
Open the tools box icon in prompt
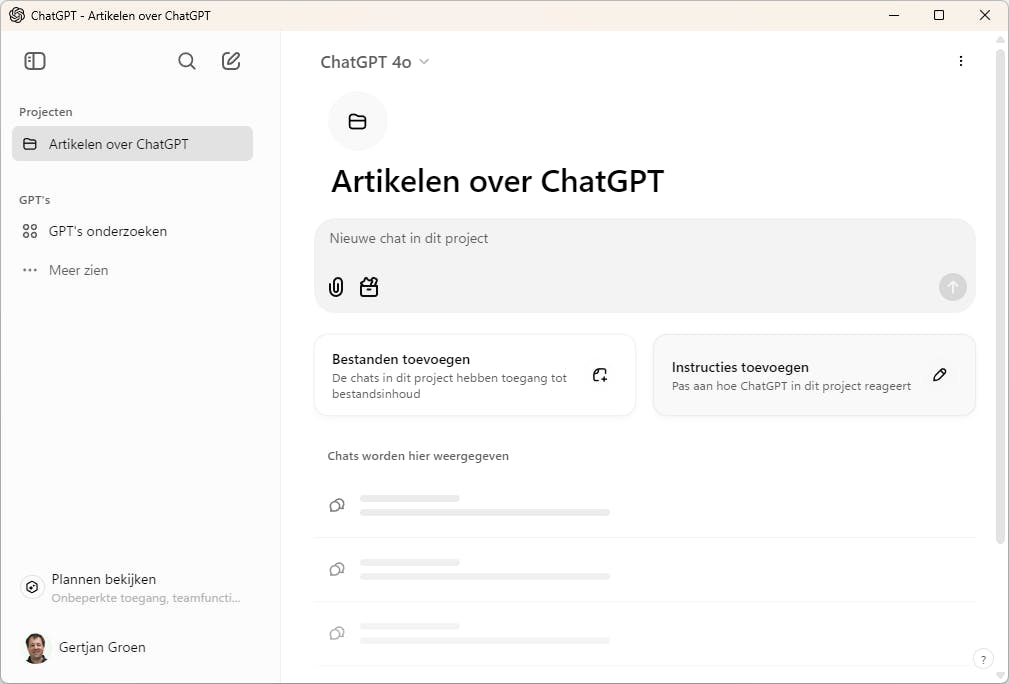click(369, 288)
